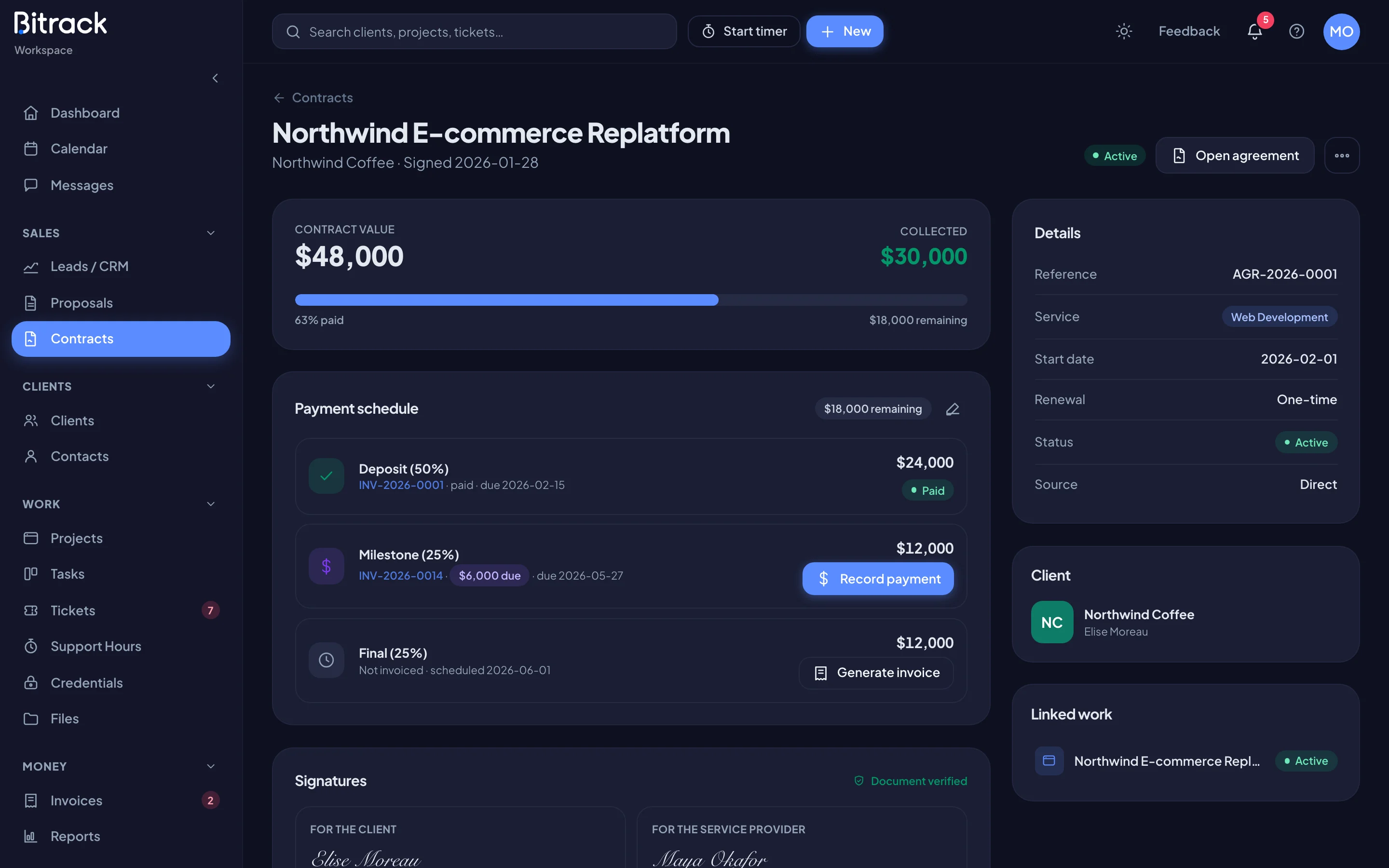The height and width of the screenshot is (868, 1389).
Task: Open Proposals in the sidebar
Action: 121,303
